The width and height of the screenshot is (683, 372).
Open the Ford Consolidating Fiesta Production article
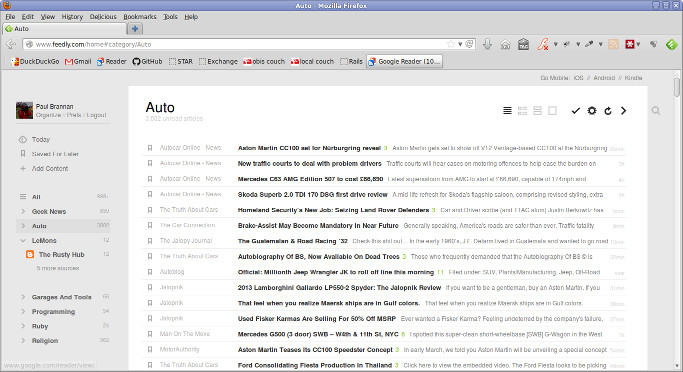click(315, 365)
